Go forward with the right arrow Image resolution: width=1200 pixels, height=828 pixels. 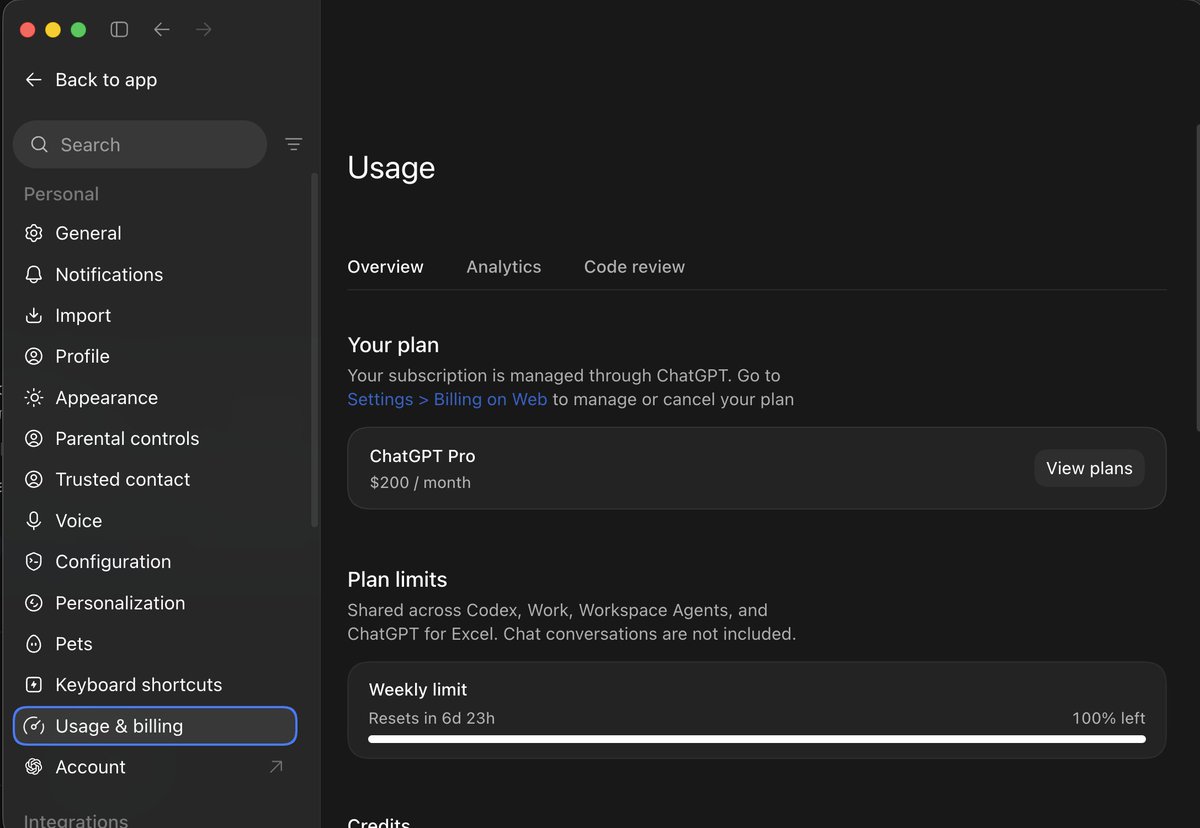[x=203, y=29]
